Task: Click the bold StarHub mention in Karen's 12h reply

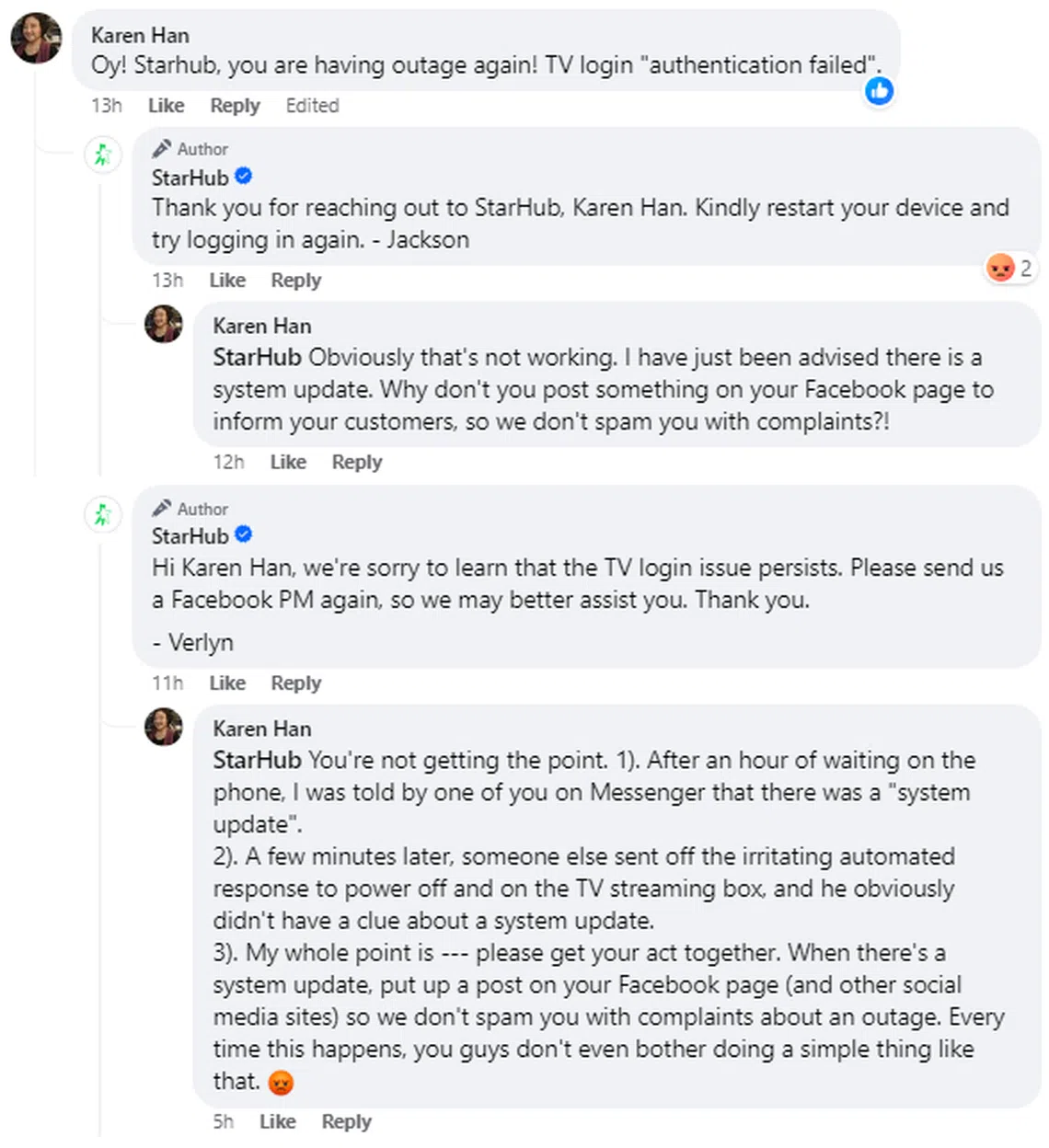Action: click(x=257, y=357)
